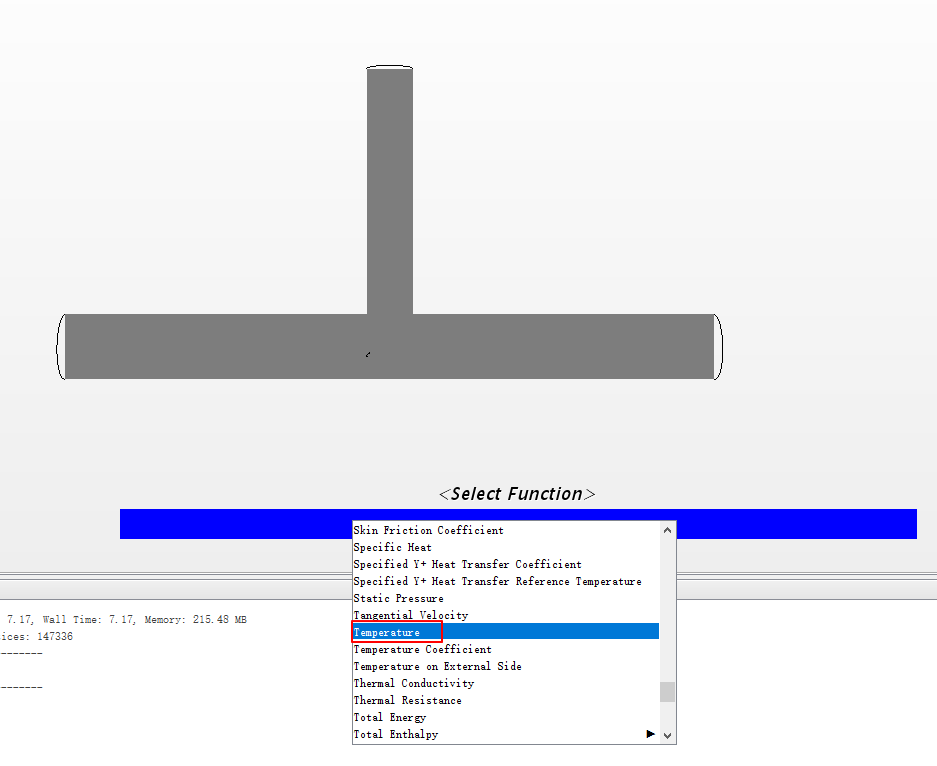Click the Select Function title text
This screenshot has width=937, height=766.
coord(517,494)
